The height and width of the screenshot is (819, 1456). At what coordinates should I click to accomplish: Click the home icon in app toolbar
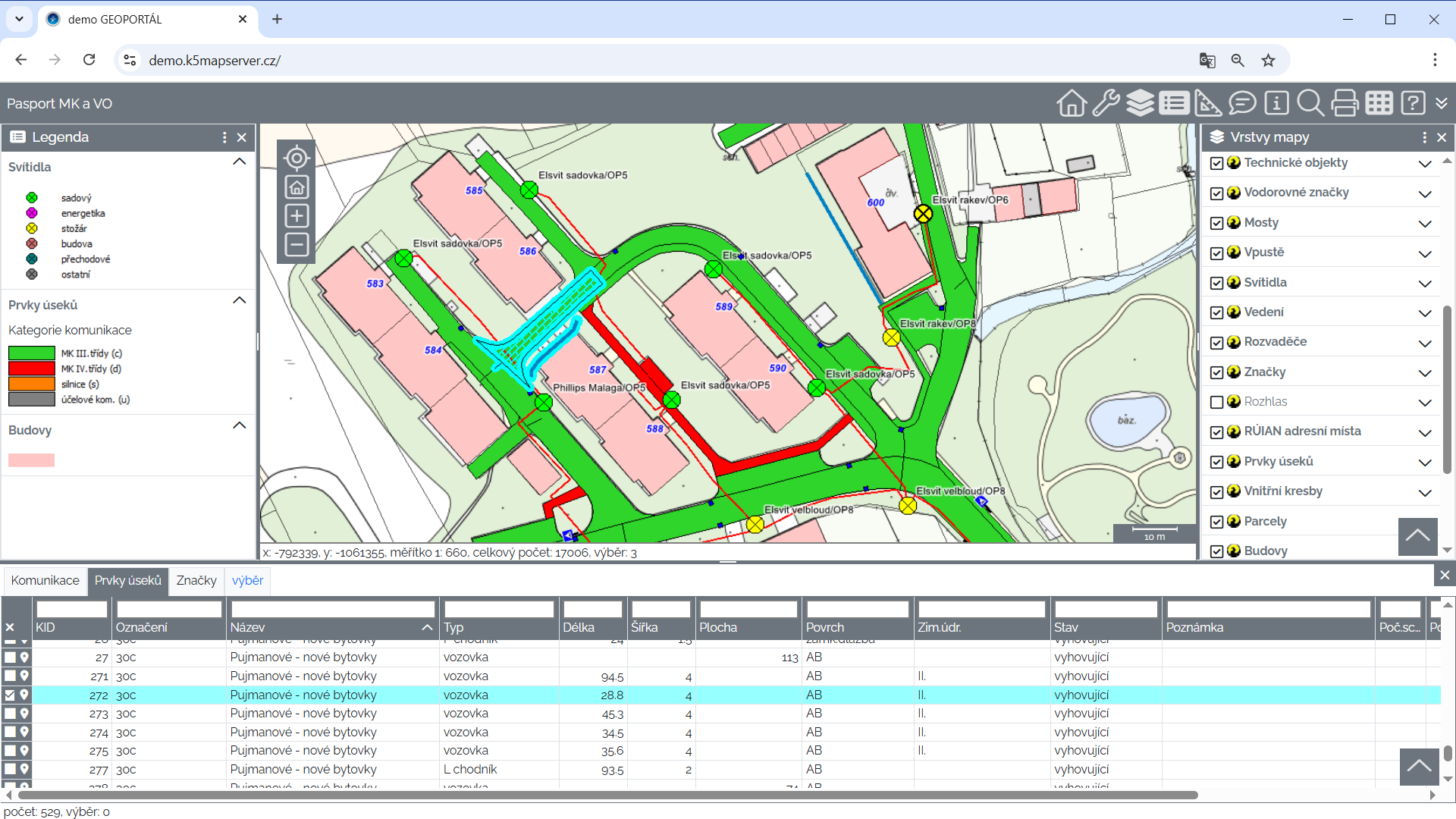coord(1072,103)
